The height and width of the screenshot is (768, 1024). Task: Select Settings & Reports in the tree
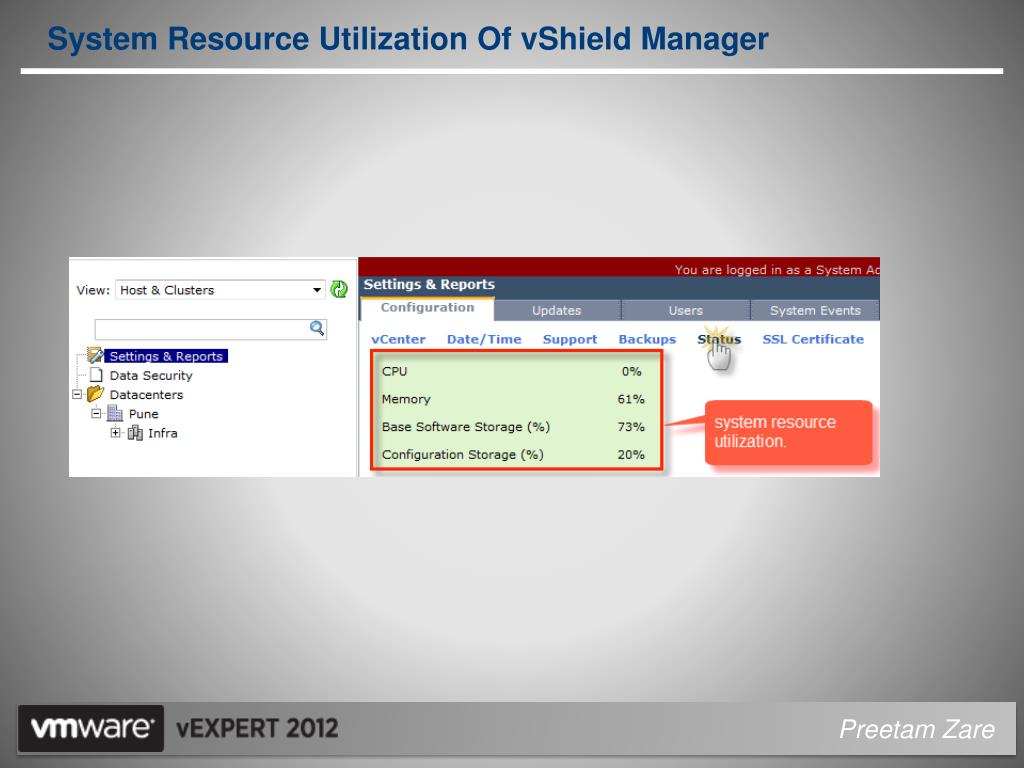tap(166, 356)
